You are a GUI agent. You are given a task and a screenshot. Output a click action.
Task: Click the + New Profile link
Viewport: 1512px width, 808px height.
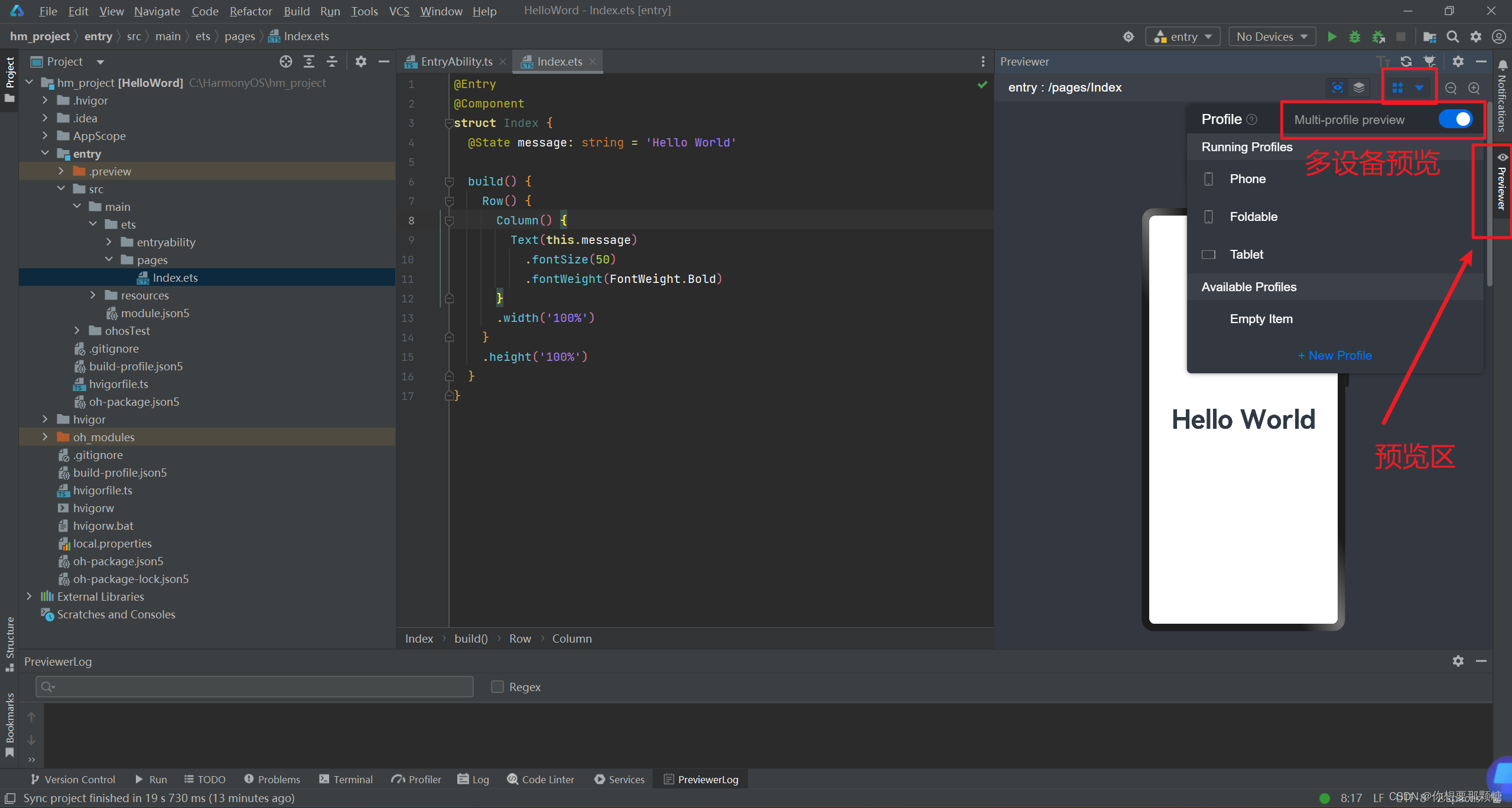click(x=1335, y=356)
